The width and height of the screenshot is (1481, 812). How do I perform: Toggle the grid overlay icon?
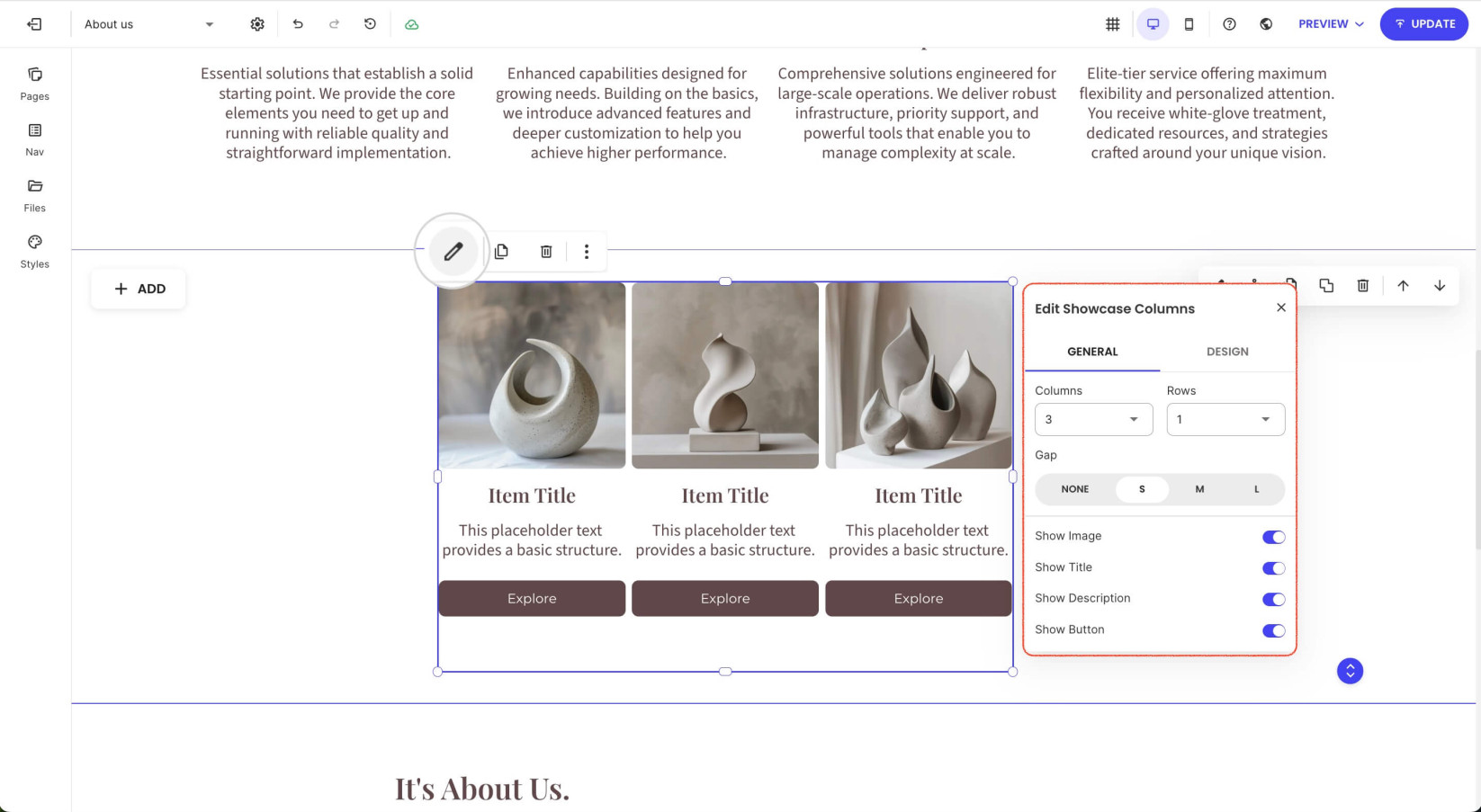1113,24
